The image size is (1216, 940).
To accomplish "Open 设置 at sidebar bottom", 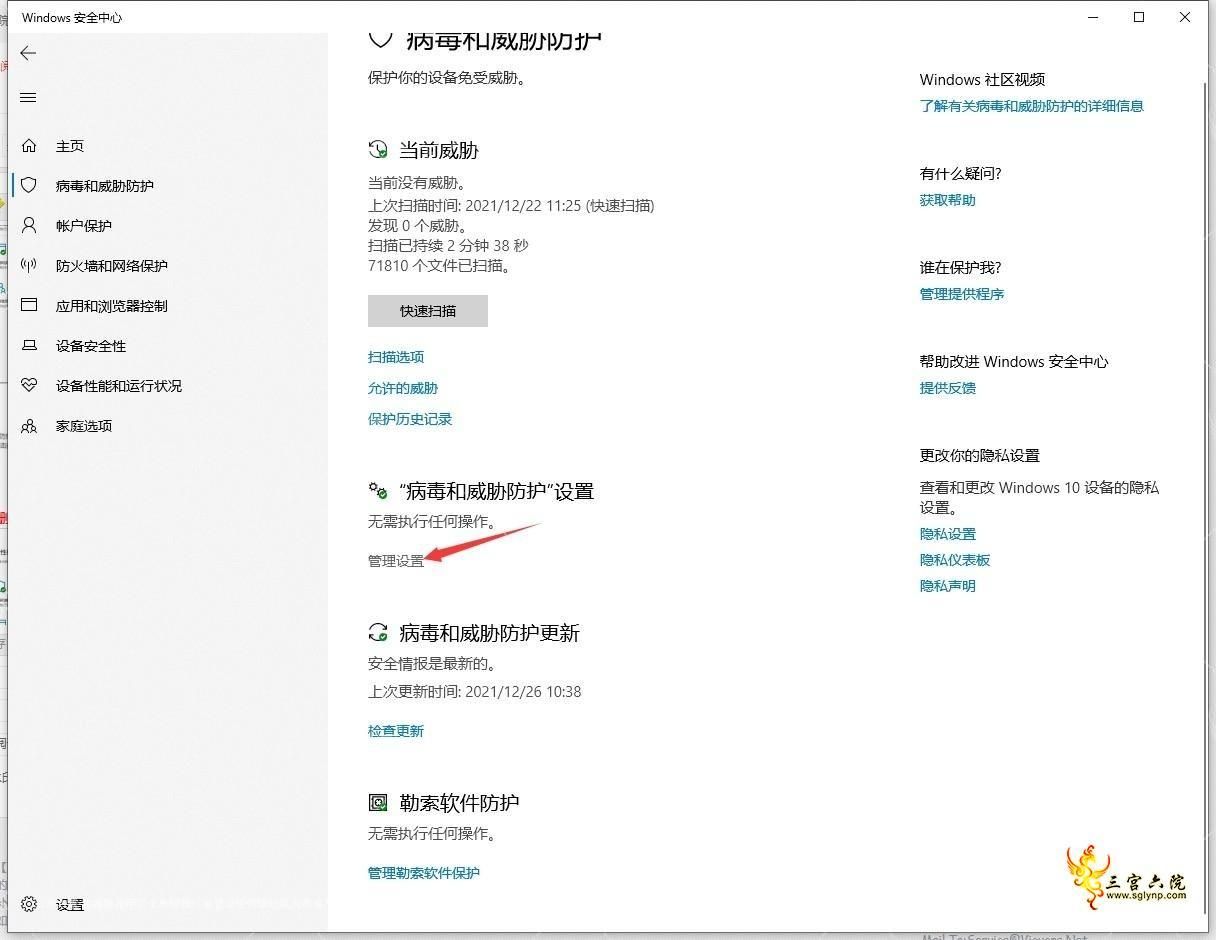I will pos(70,905).
